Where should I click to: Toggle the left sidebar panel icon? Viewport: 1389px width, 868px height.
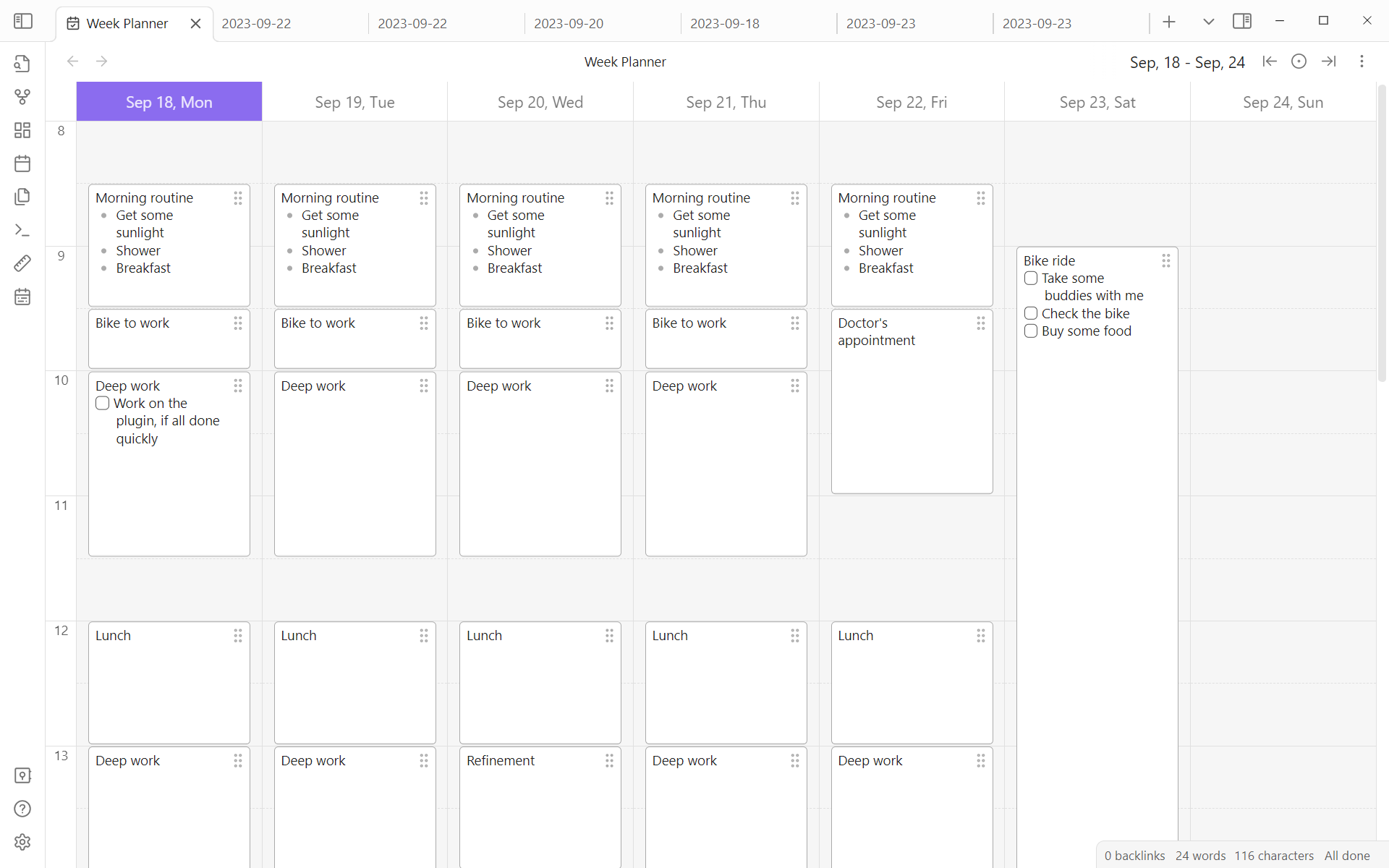coord(23,22)
